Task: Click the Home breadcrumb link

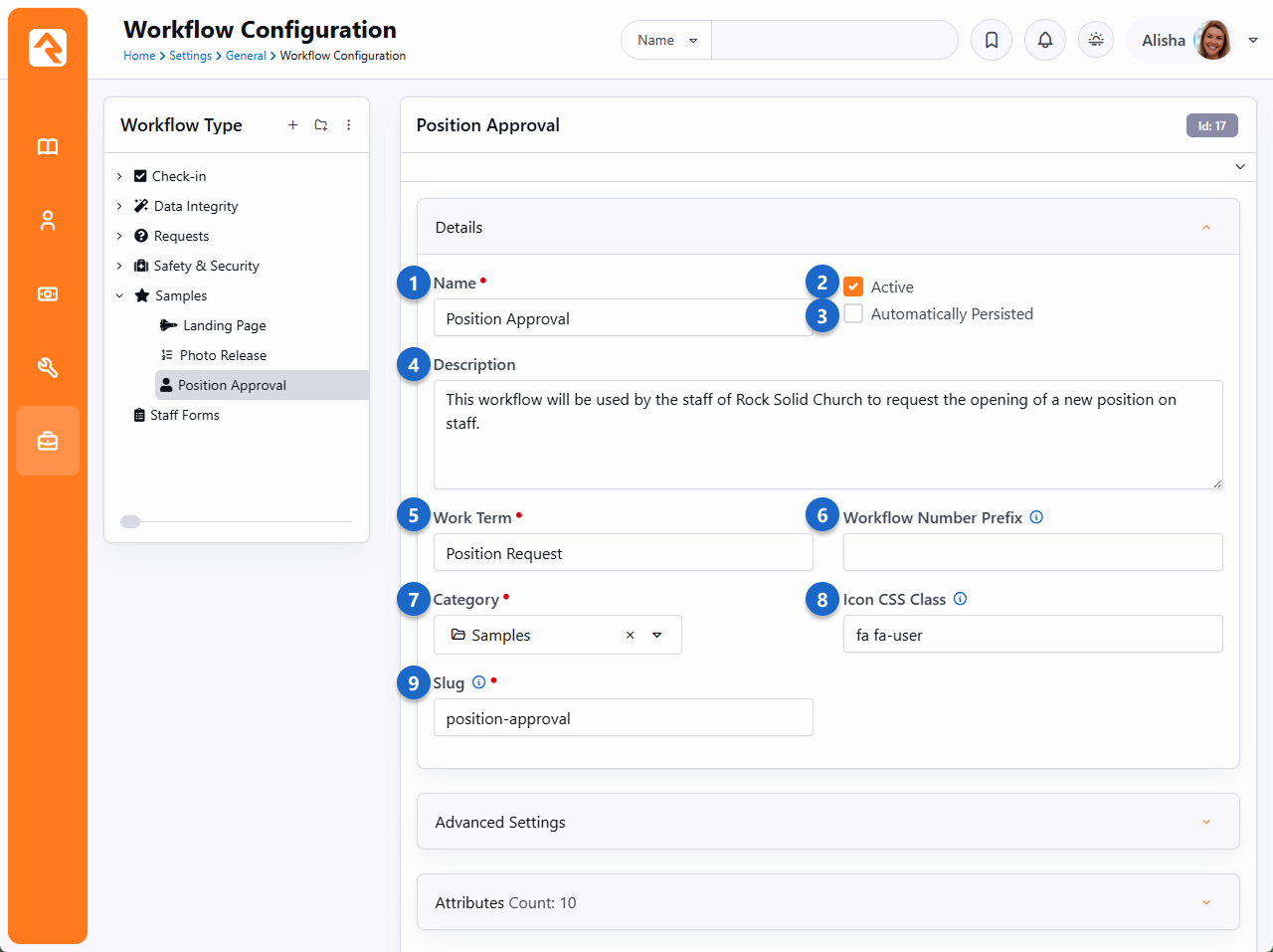Action: 139,56
